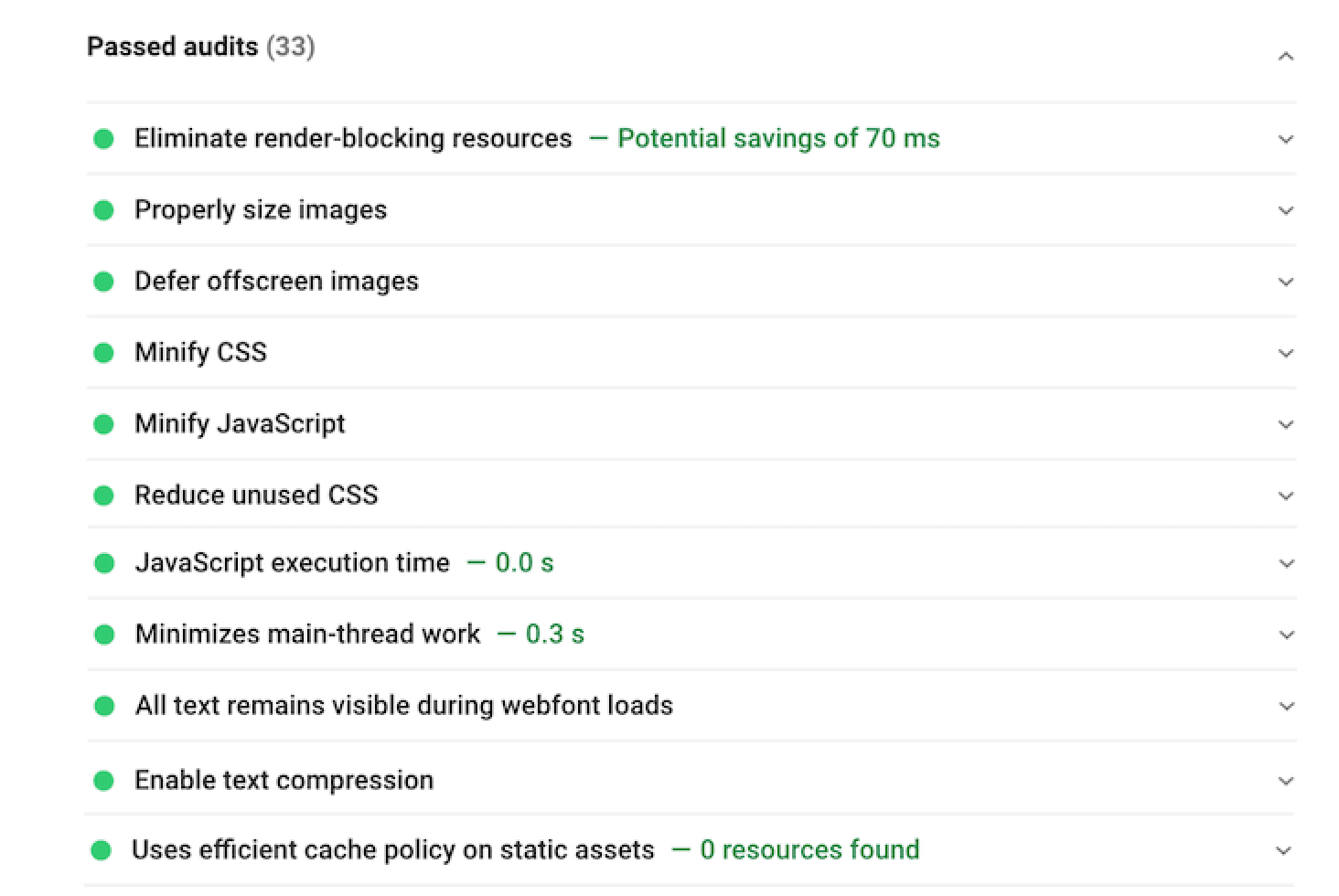Expand the JavaScript execution time audit
The width and height of the screenshot is (1339, 896).
pos(1286,562)
